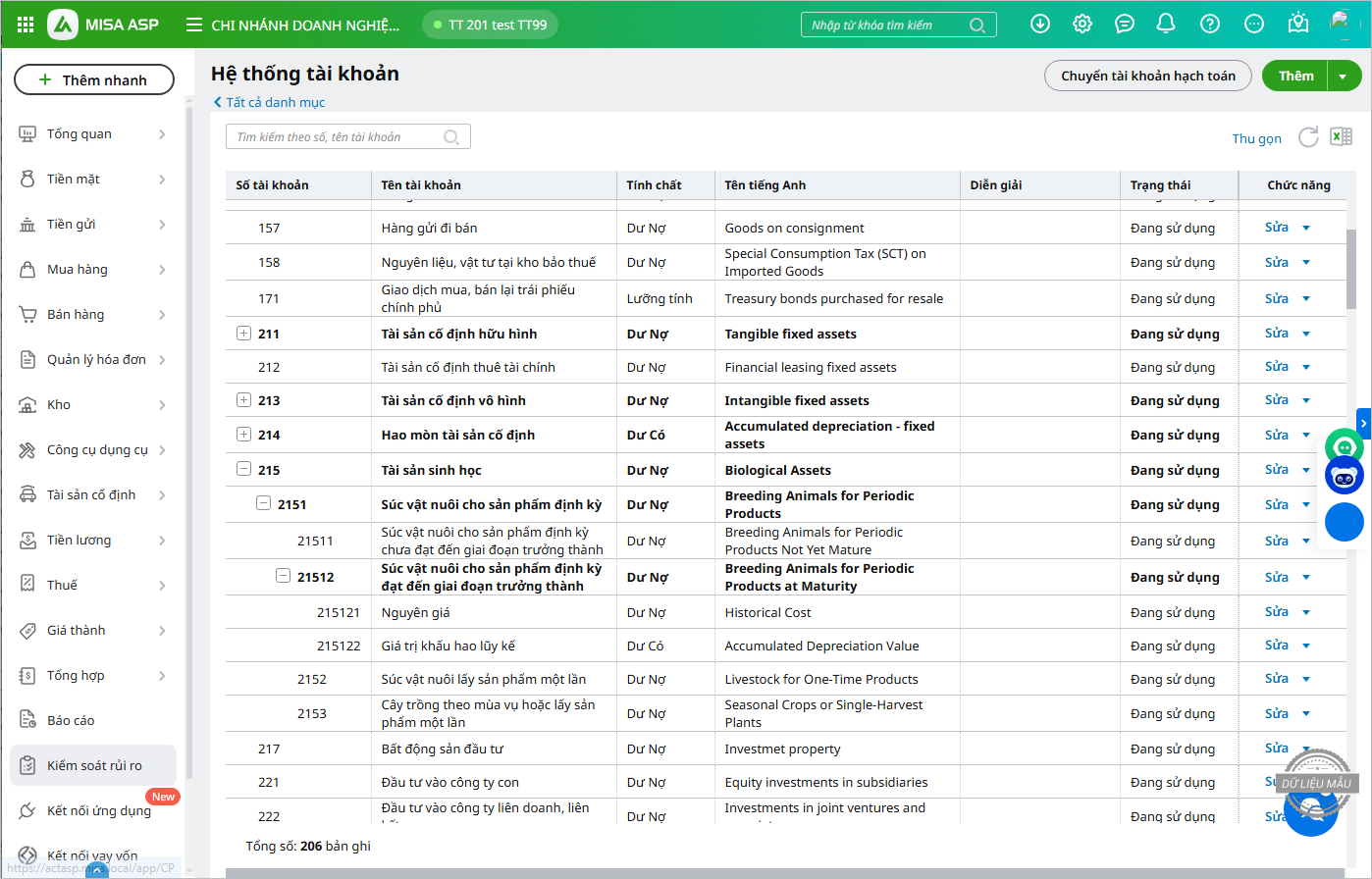
Task: Expand account 211 Tài sản cố định hữu hình
Action: [x=244, y=334]
